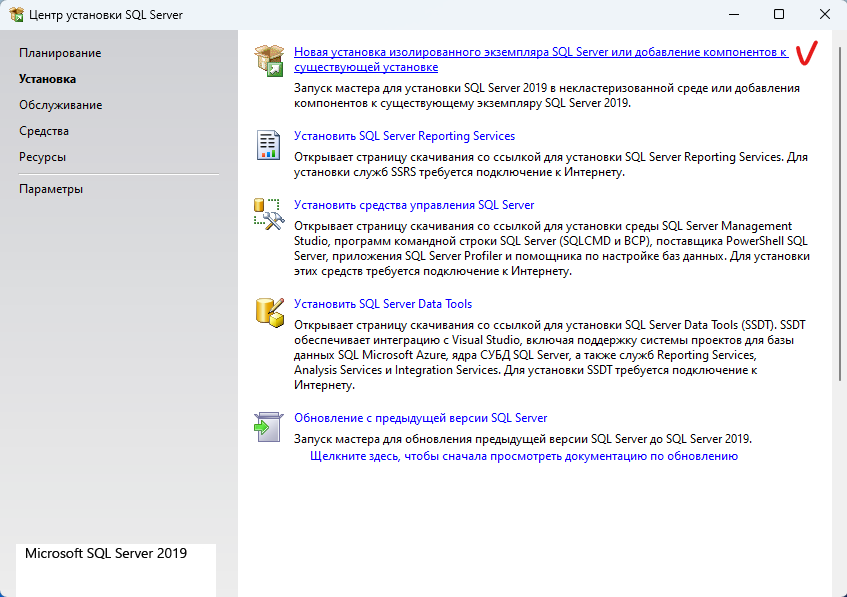Click the upgrade from previous version icon
The image size is (847, 597).
pyautogui.click(x=268, y=427)
